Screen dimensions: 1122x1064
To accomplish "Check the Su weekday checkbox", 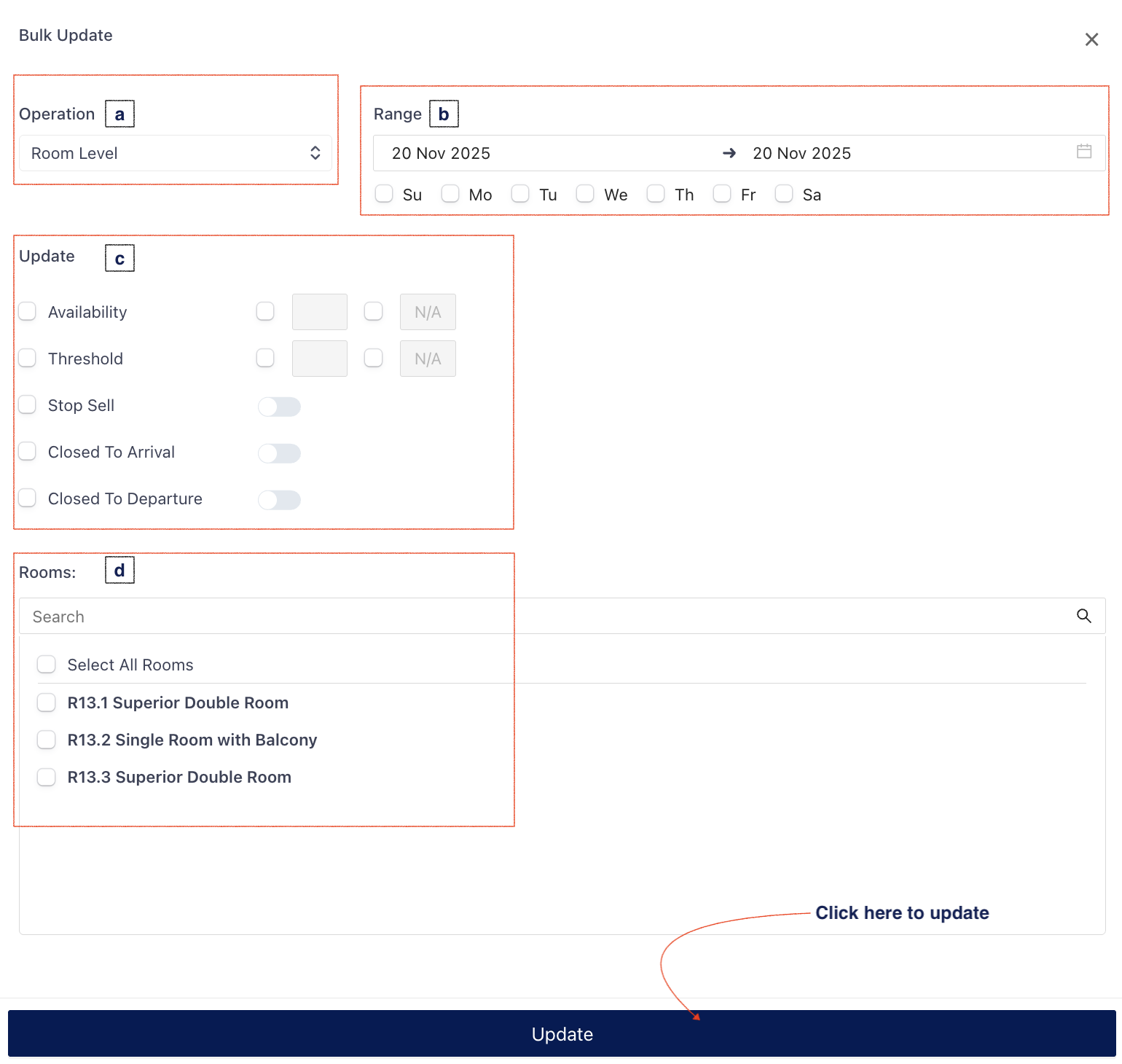I will 384,194.
